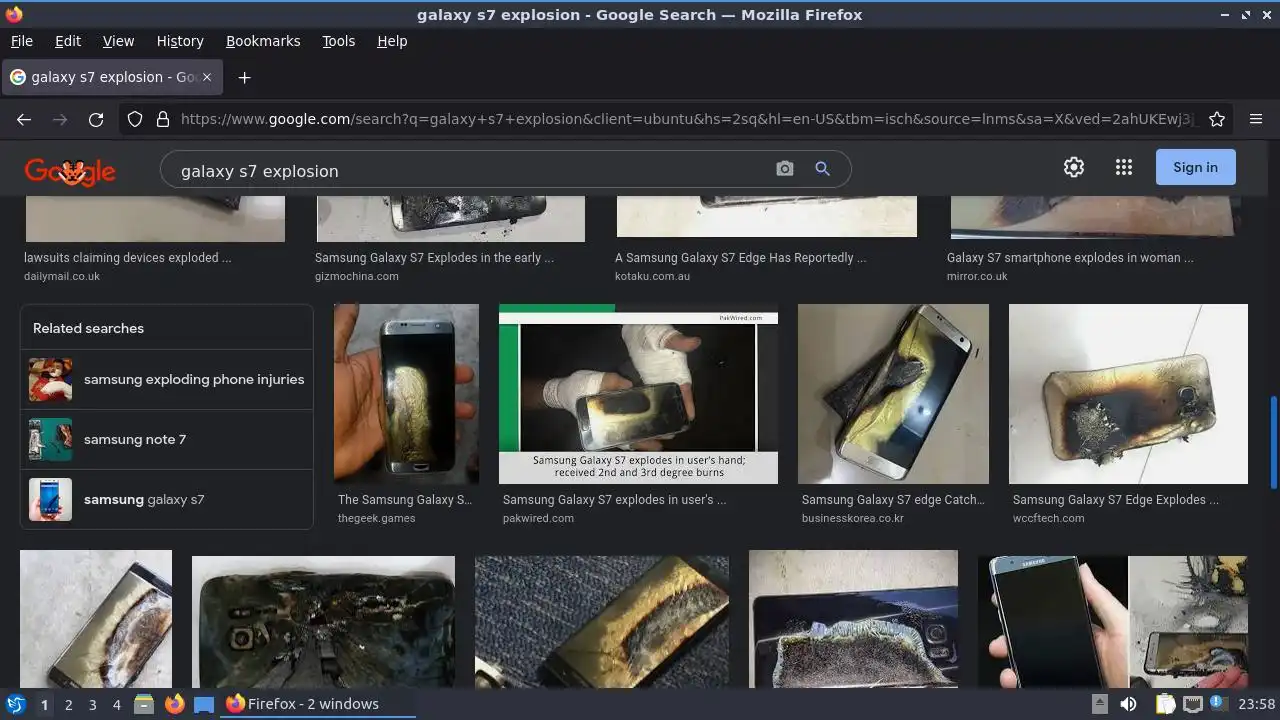Reload the current page
Screen dimensions: 1280x720
click(96, 119)
